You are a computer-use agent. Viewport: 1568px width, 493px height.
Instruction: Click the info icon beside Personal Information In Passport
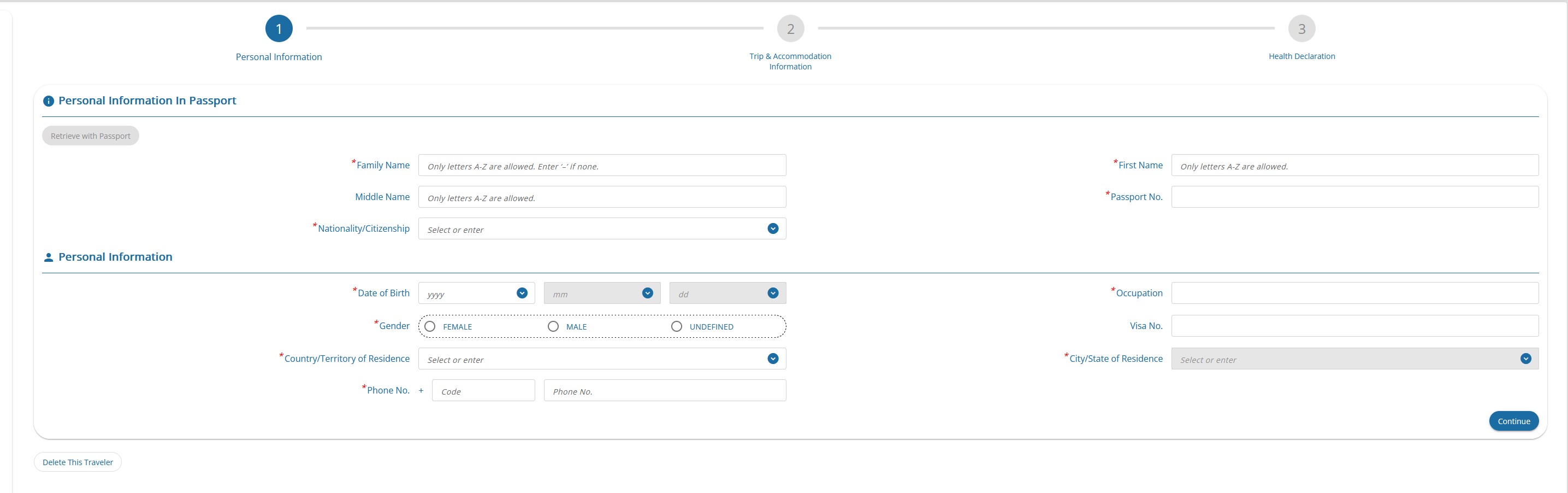coord(49,101)
